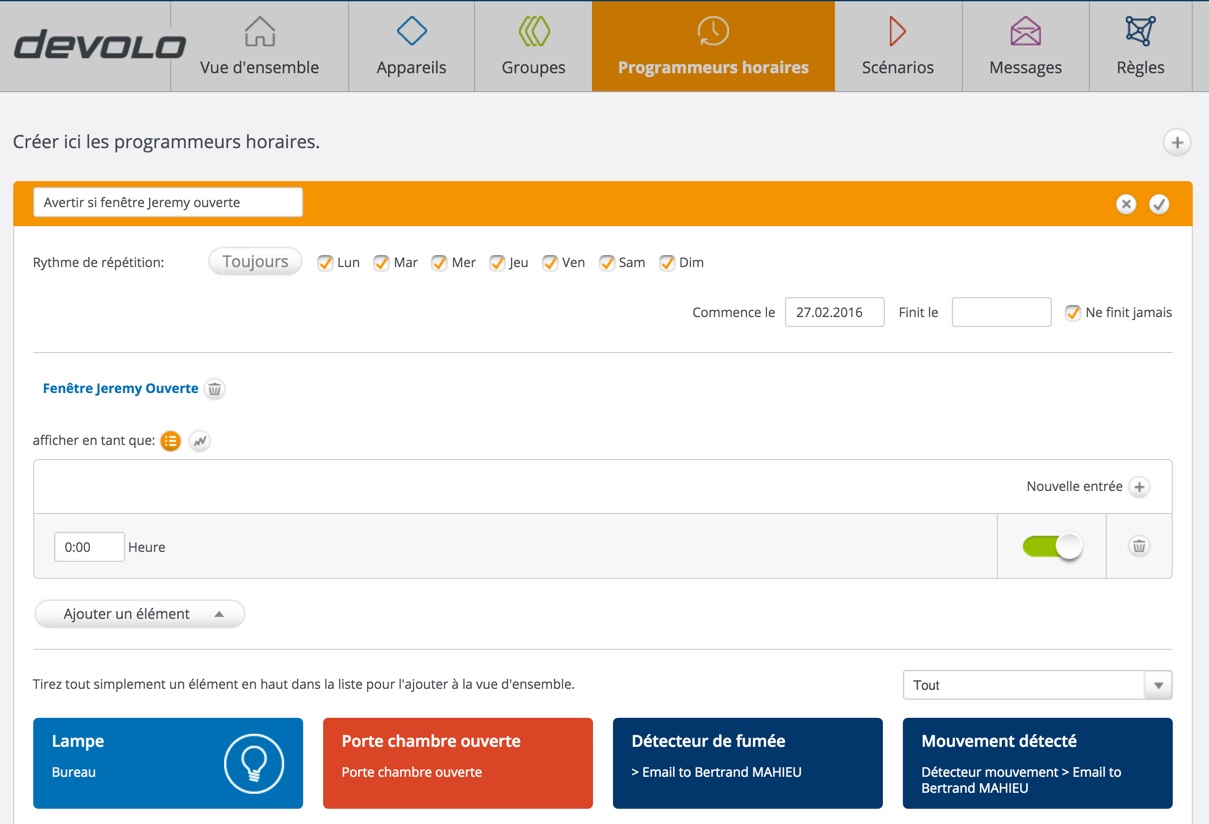The image size is (1209, 824).
Task: Switch off the green entry toggle
Action: pos(1052,547)
